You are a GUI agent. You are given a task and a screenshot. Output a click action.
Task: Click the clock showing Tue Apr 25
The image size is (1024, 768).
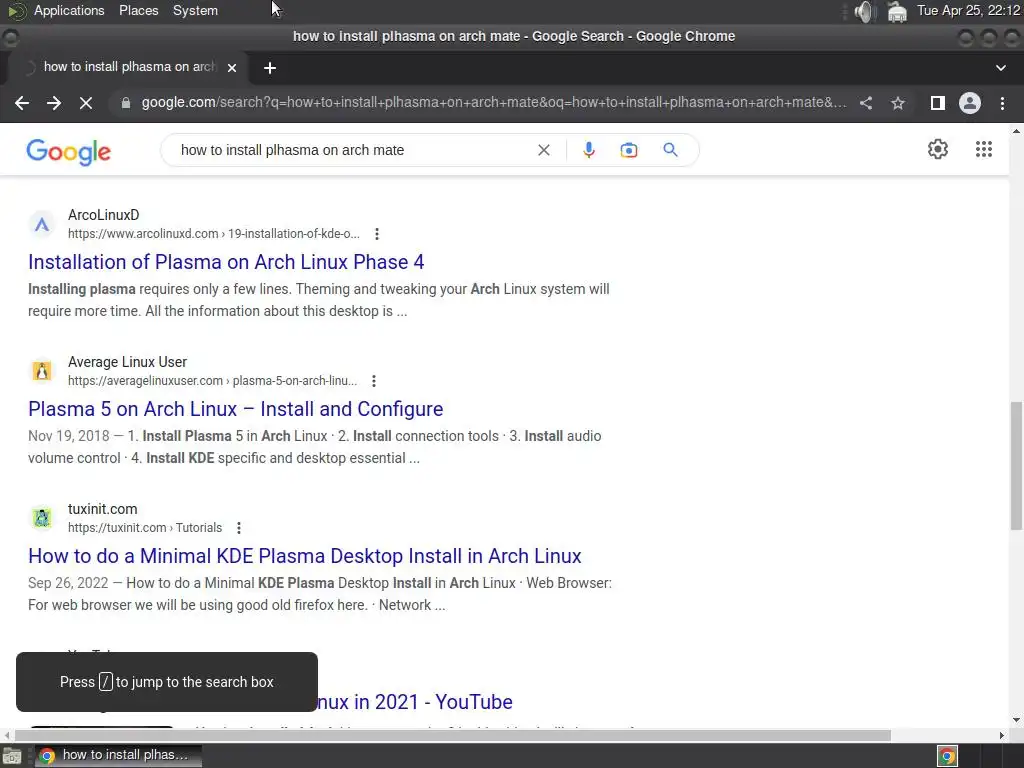[x=968, y=10]
